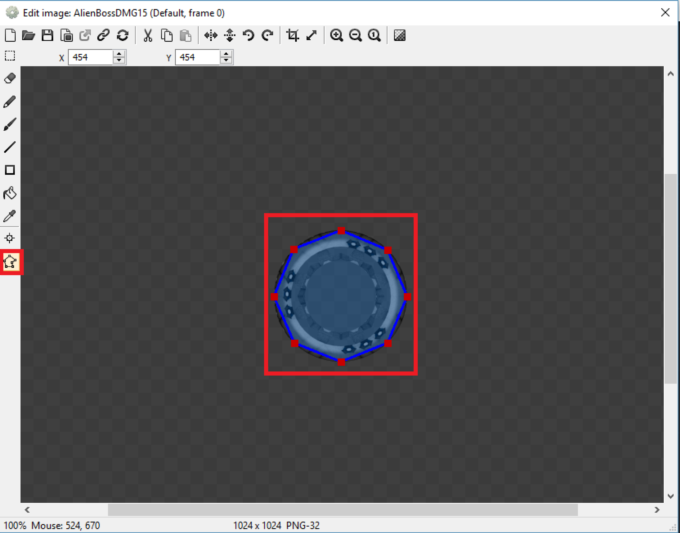
Task: Select the Rectangle shape tool
Action: pyautogui.click(x=10, y=170)
